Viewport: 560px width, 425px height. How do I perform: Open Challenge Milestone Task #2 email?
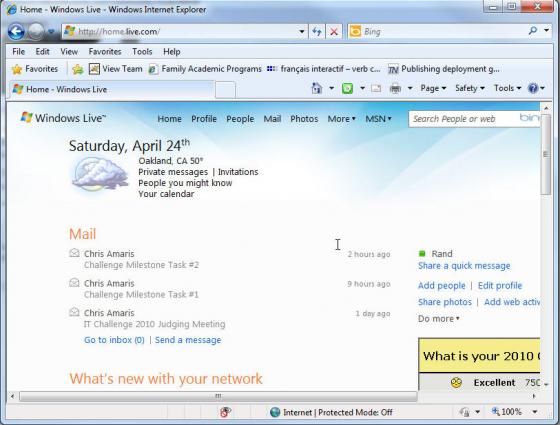pyautogui.click(x=141, y=265)
